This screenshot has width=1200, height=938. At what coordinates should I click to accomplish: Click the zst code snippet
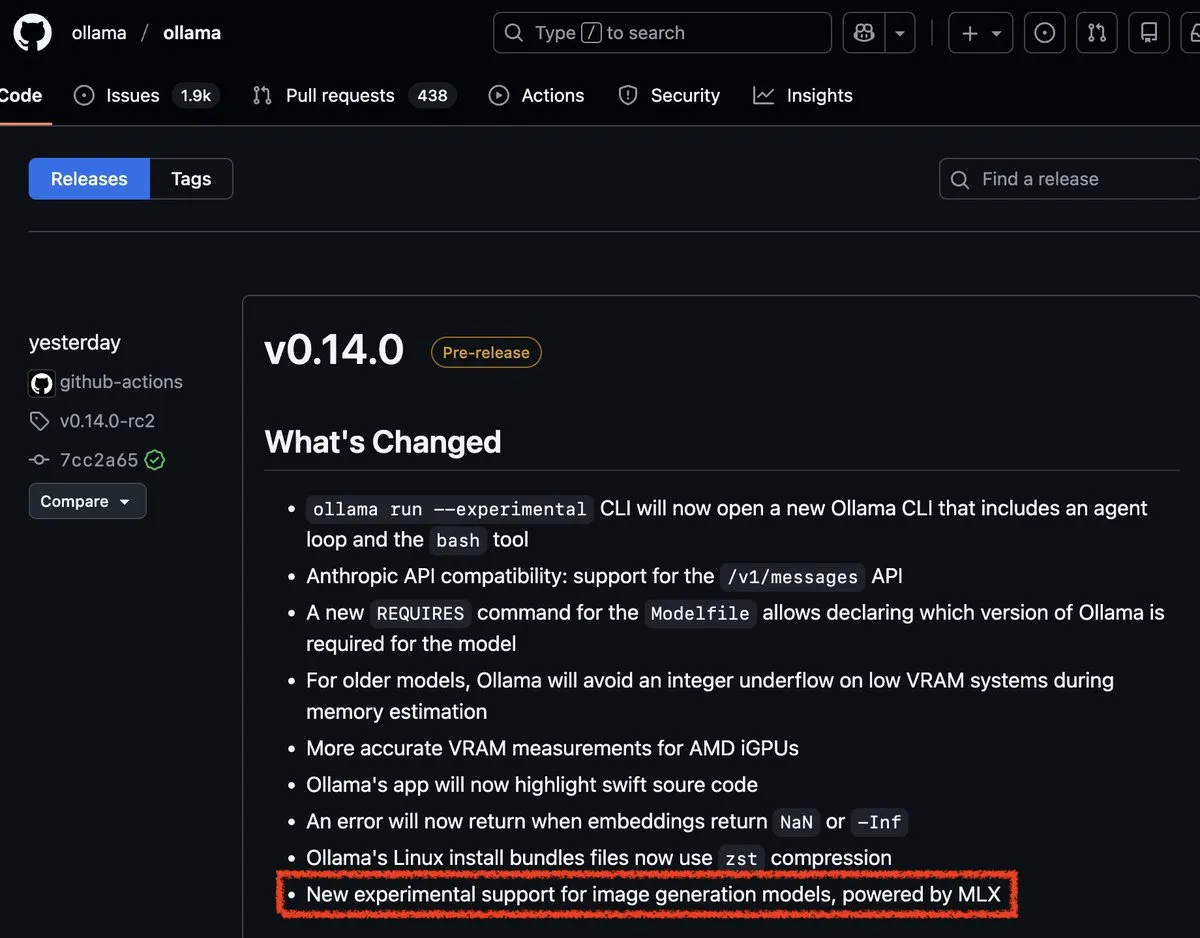742,858
